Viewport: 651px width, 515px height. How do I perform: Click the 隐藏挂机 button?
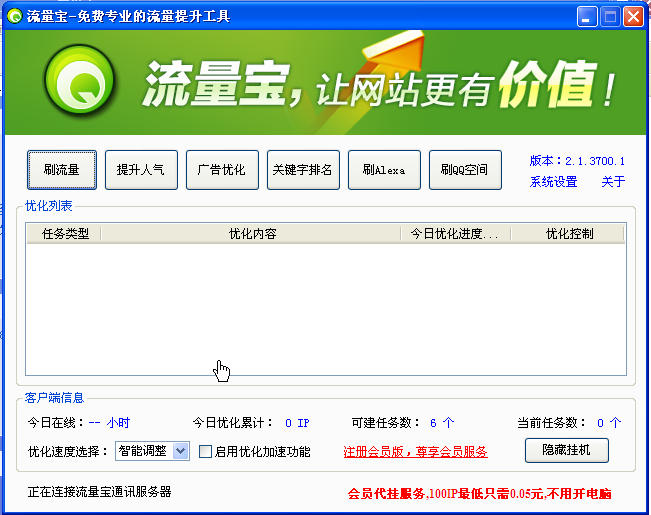click(567, 450)
